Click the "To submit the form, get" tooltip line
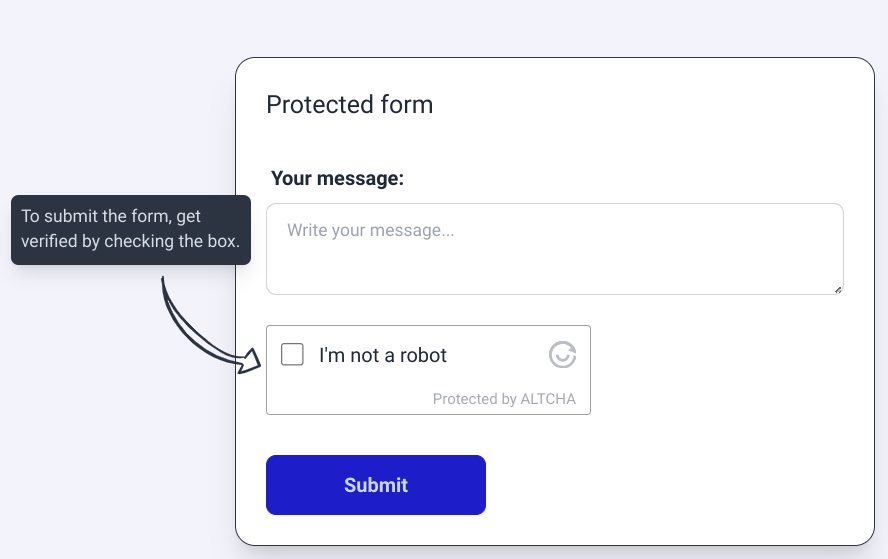 point(112,216)
